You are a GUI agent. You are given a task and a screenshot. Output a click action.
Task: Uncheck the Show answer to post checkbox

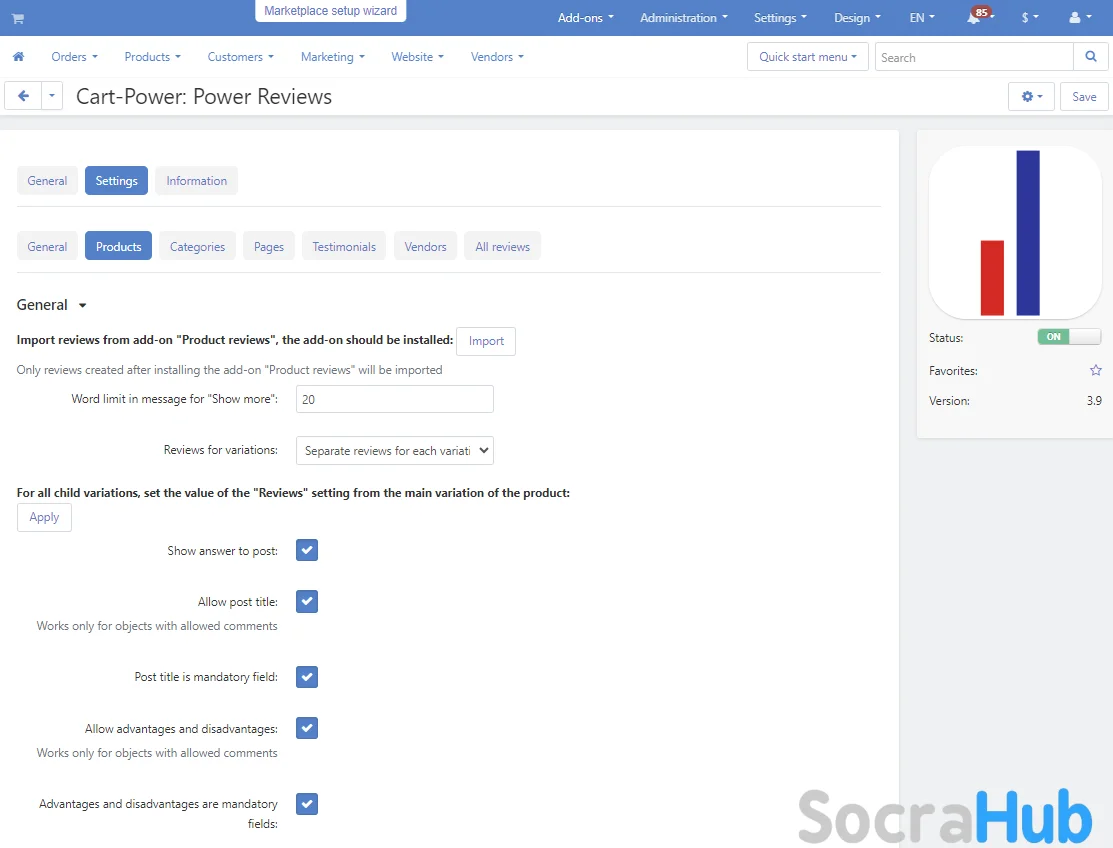[307, 550]
